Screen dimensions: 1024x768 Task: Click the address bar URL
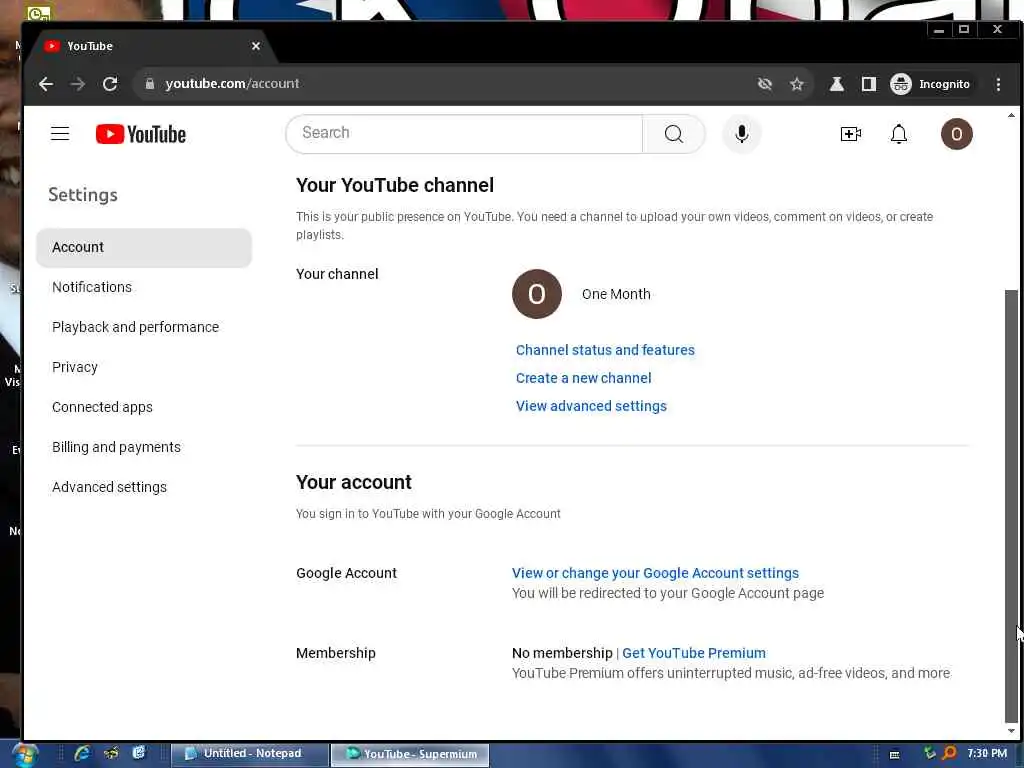pyautogui.click(x=232, y=84)
